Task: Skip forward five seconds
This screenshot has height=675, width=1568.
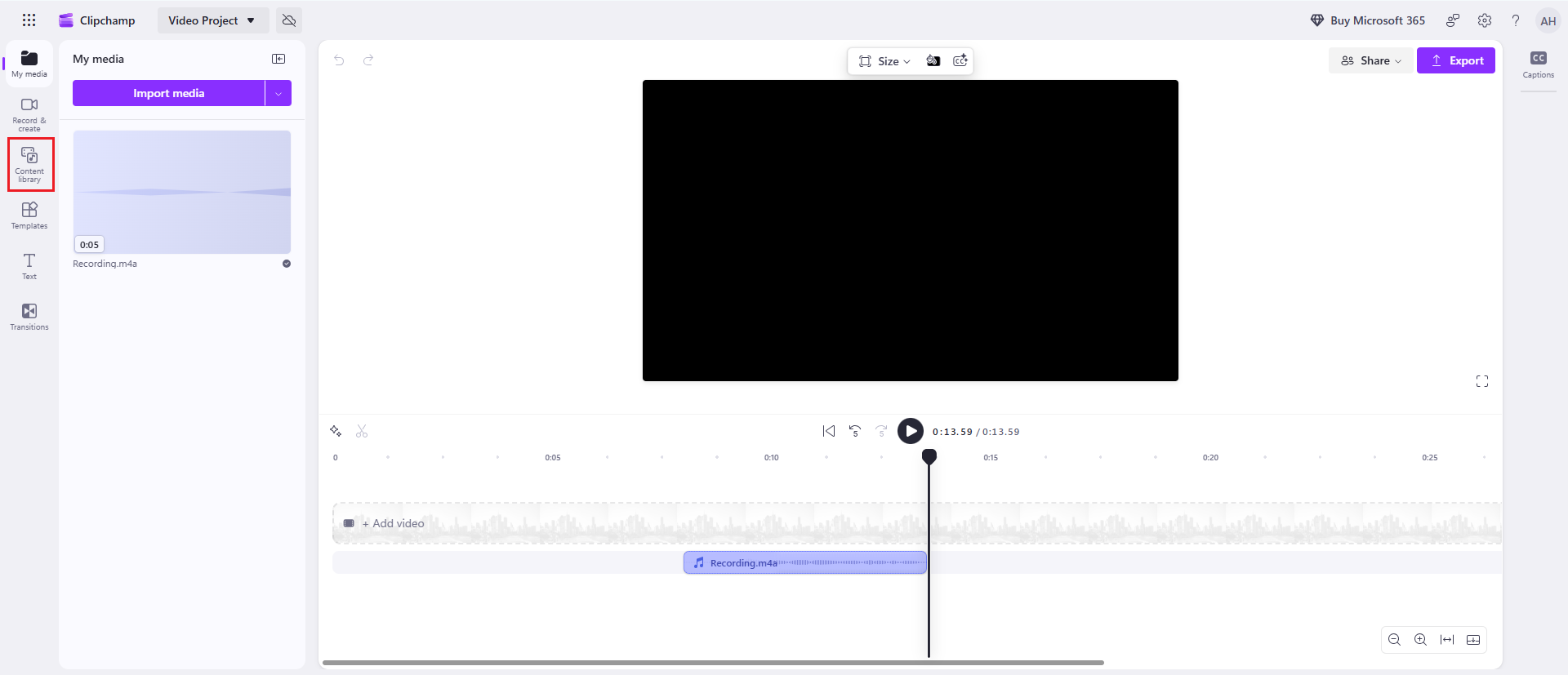Action: pos(881,431)
